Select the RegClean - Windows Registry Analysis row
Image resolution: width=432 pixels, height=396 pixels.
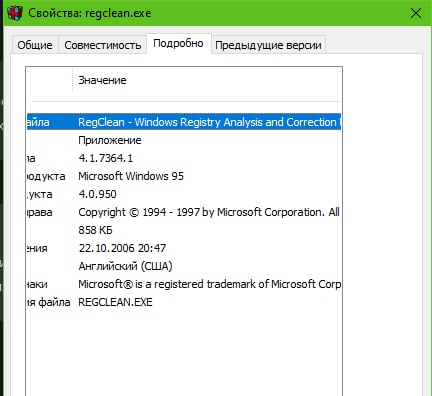click(x=184, y=122)
